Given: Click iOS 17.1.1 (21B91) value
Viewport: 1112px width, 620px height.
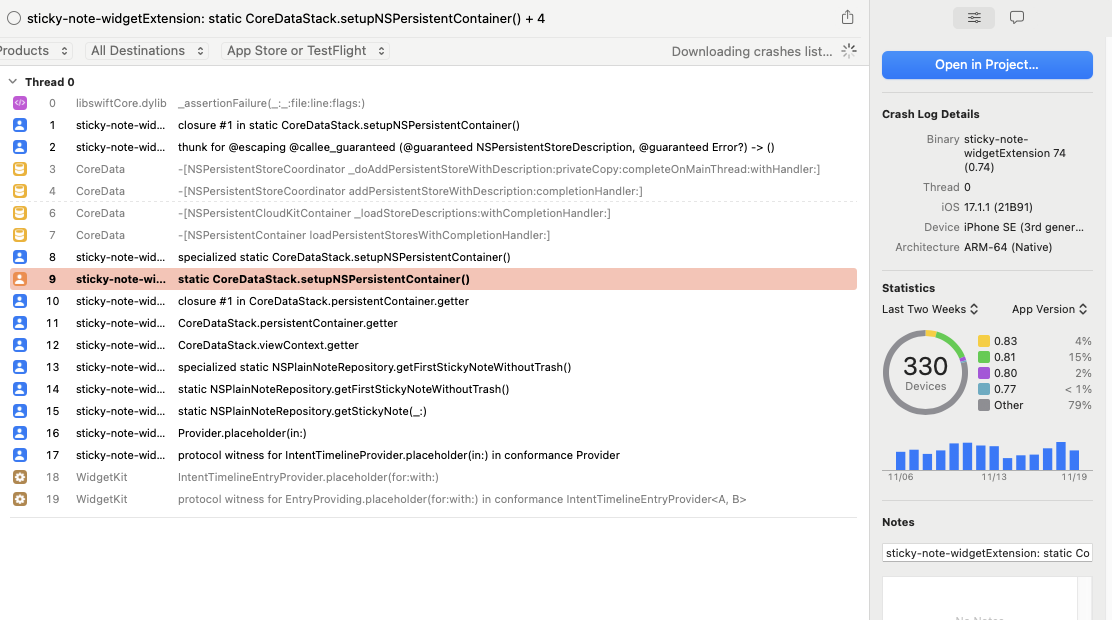Looking at the screenshot, I should (x=998, y=207).
